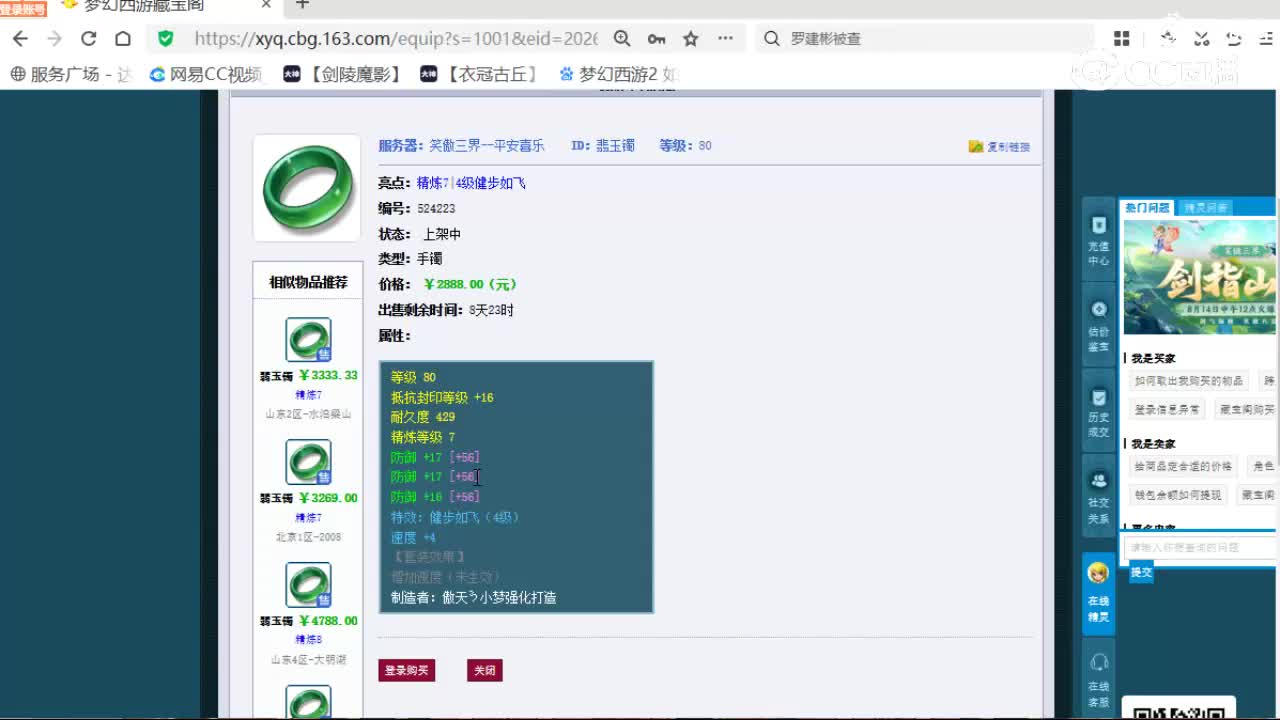
Task: Open the 服务广场 bookmark
Action: [x=70, y=74]
